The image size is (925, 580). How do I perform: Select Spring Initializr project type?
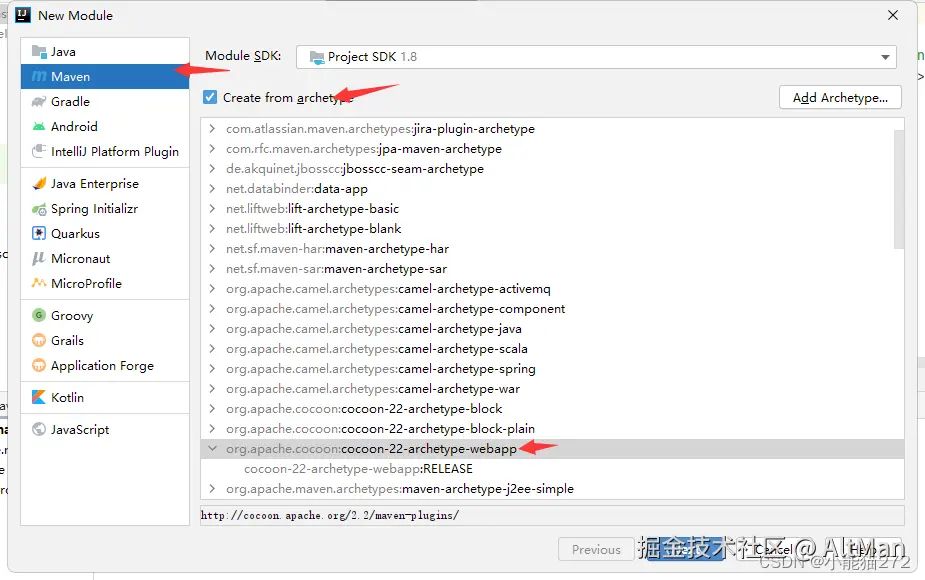105,209
